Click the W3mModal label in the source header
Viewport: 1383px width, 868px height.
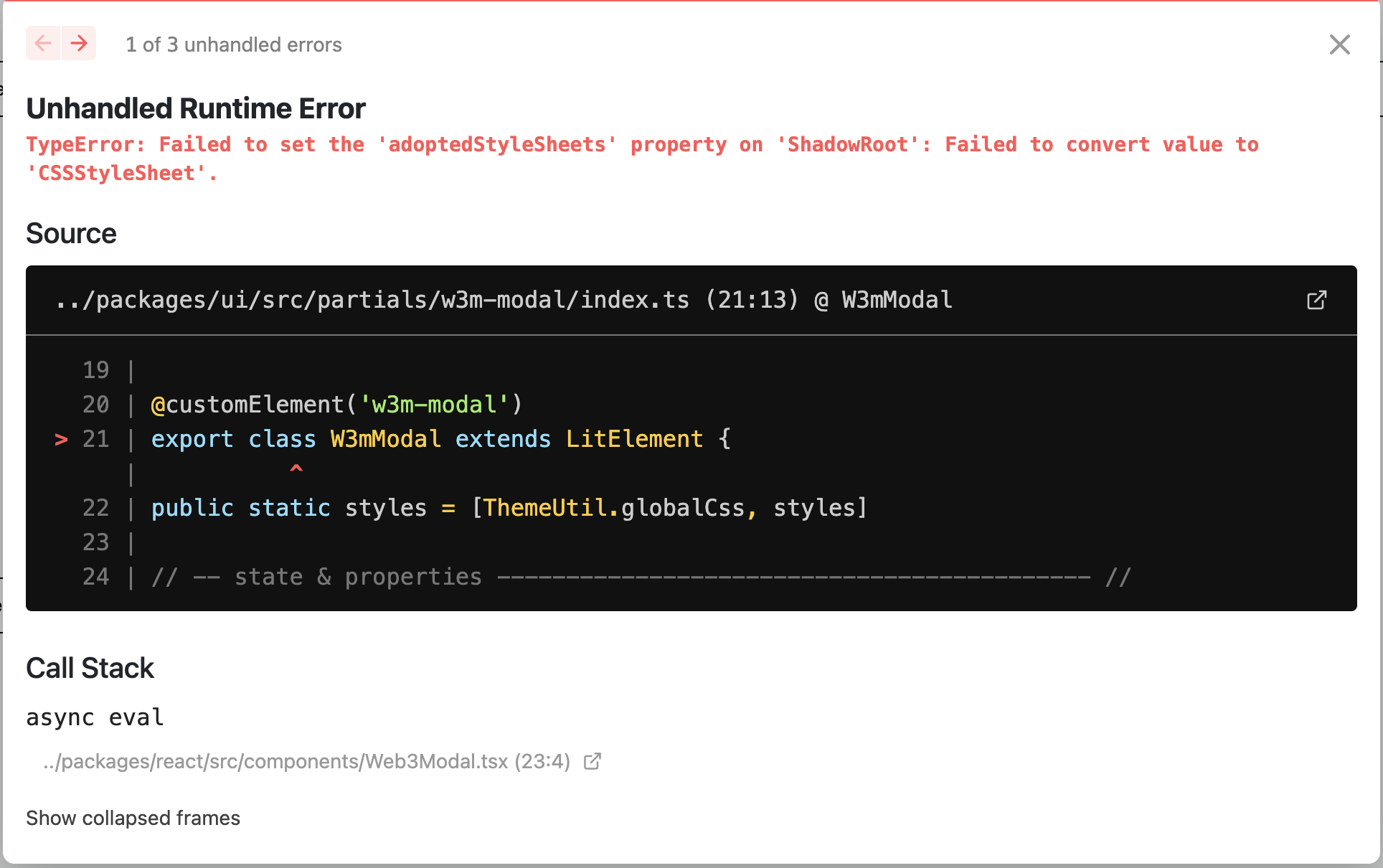[896, 300]
